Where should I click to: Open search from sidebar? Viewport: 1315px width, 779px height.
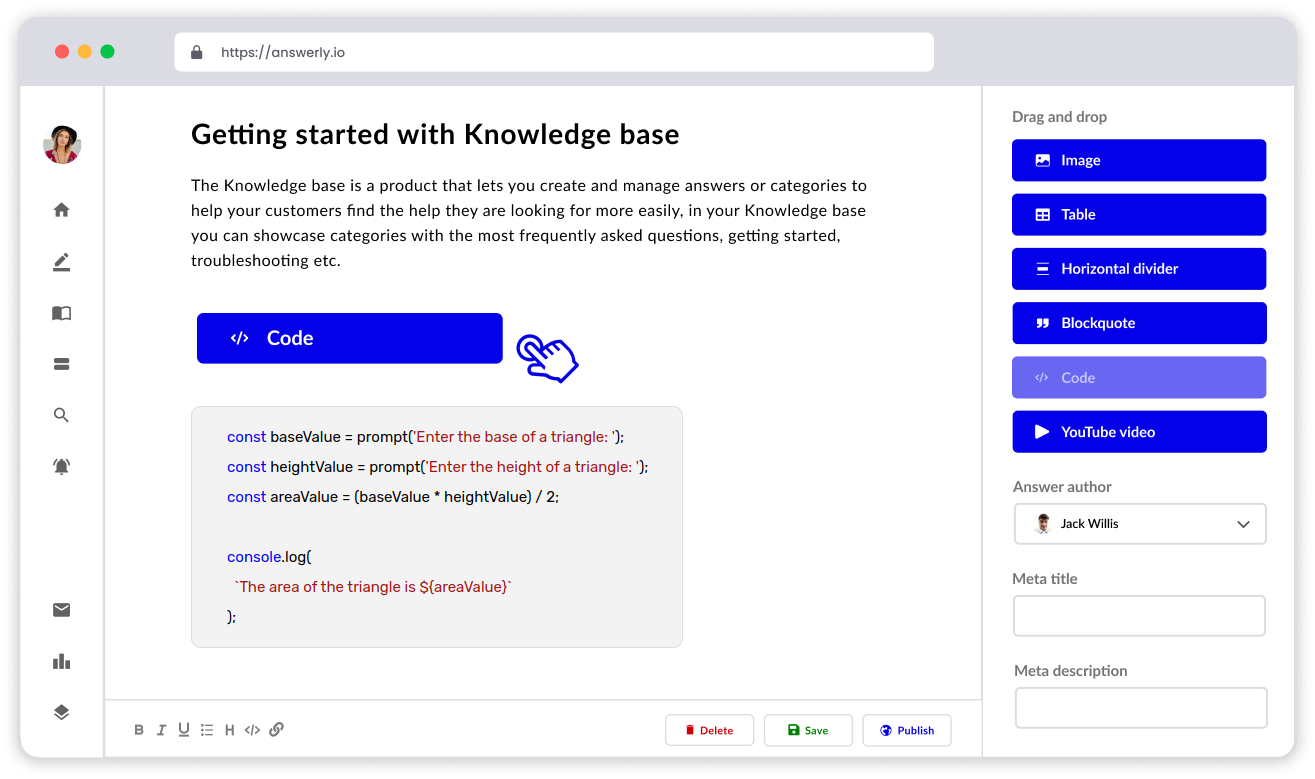62,415
